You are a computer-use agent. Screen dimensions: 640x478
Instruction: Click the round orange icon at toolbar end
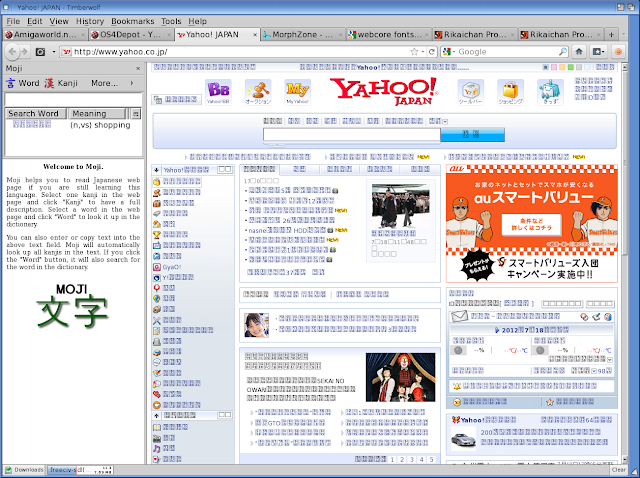[x=618, y=51]
